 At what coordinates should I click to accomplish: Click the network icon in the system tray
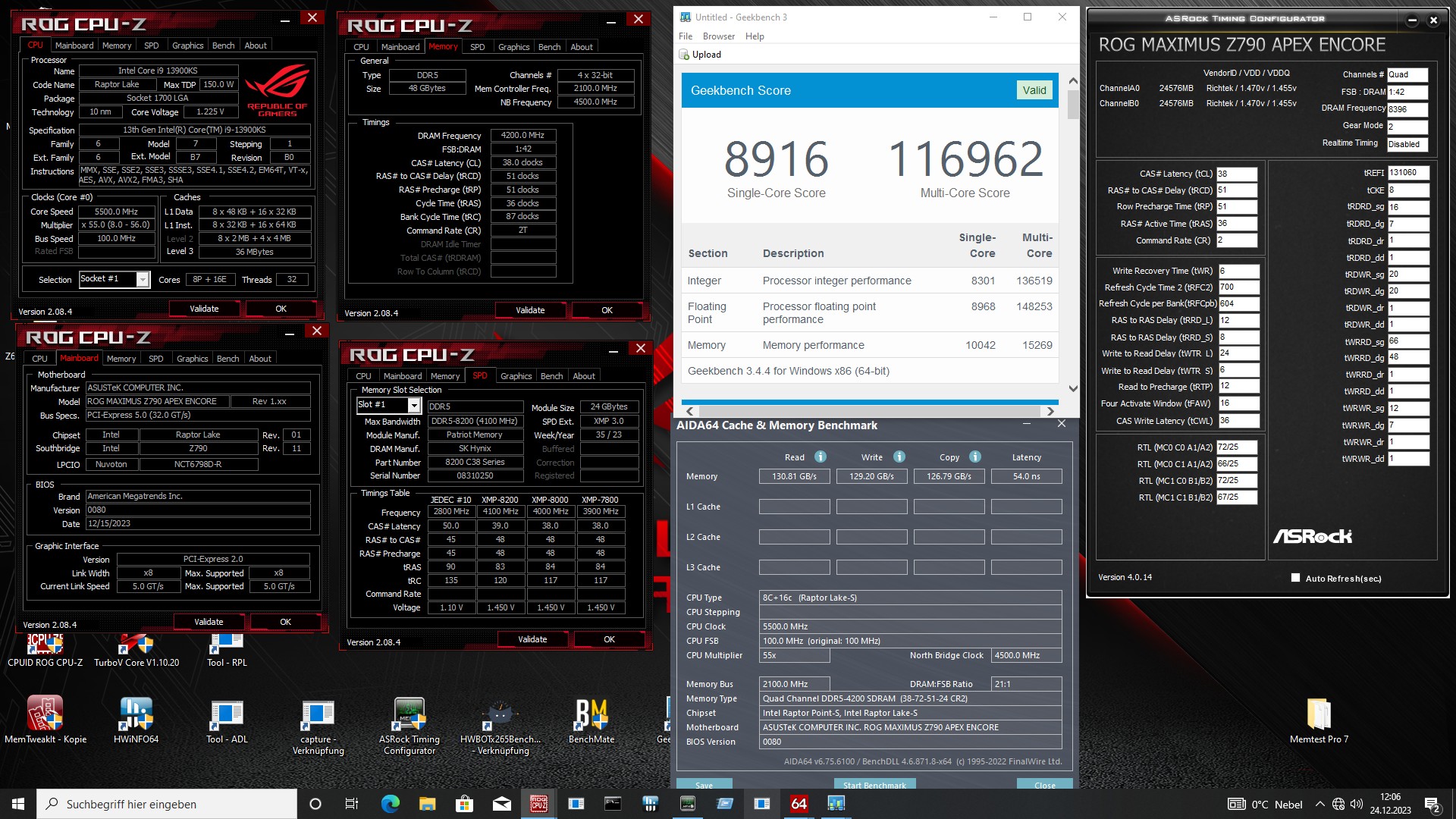[x=1338, y=804]
